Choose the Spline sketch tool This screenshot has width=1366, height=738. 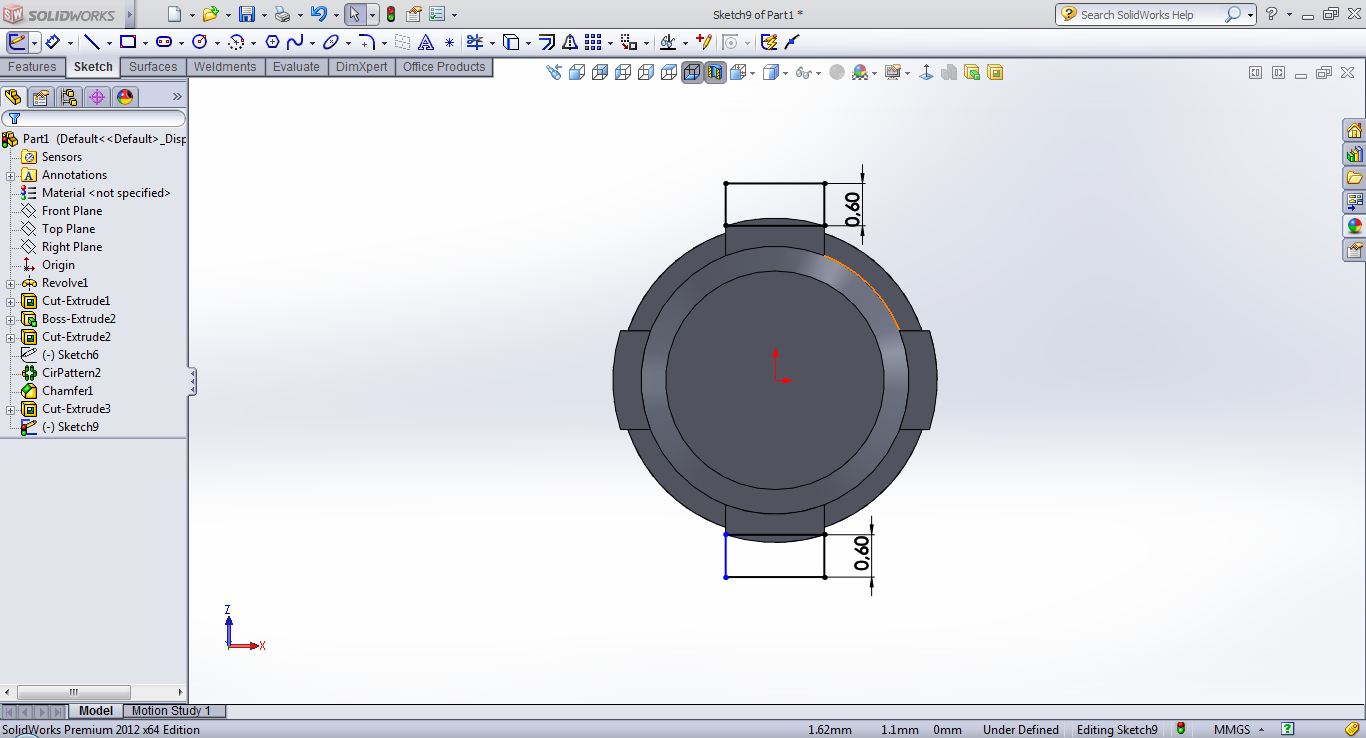point(295,42)
